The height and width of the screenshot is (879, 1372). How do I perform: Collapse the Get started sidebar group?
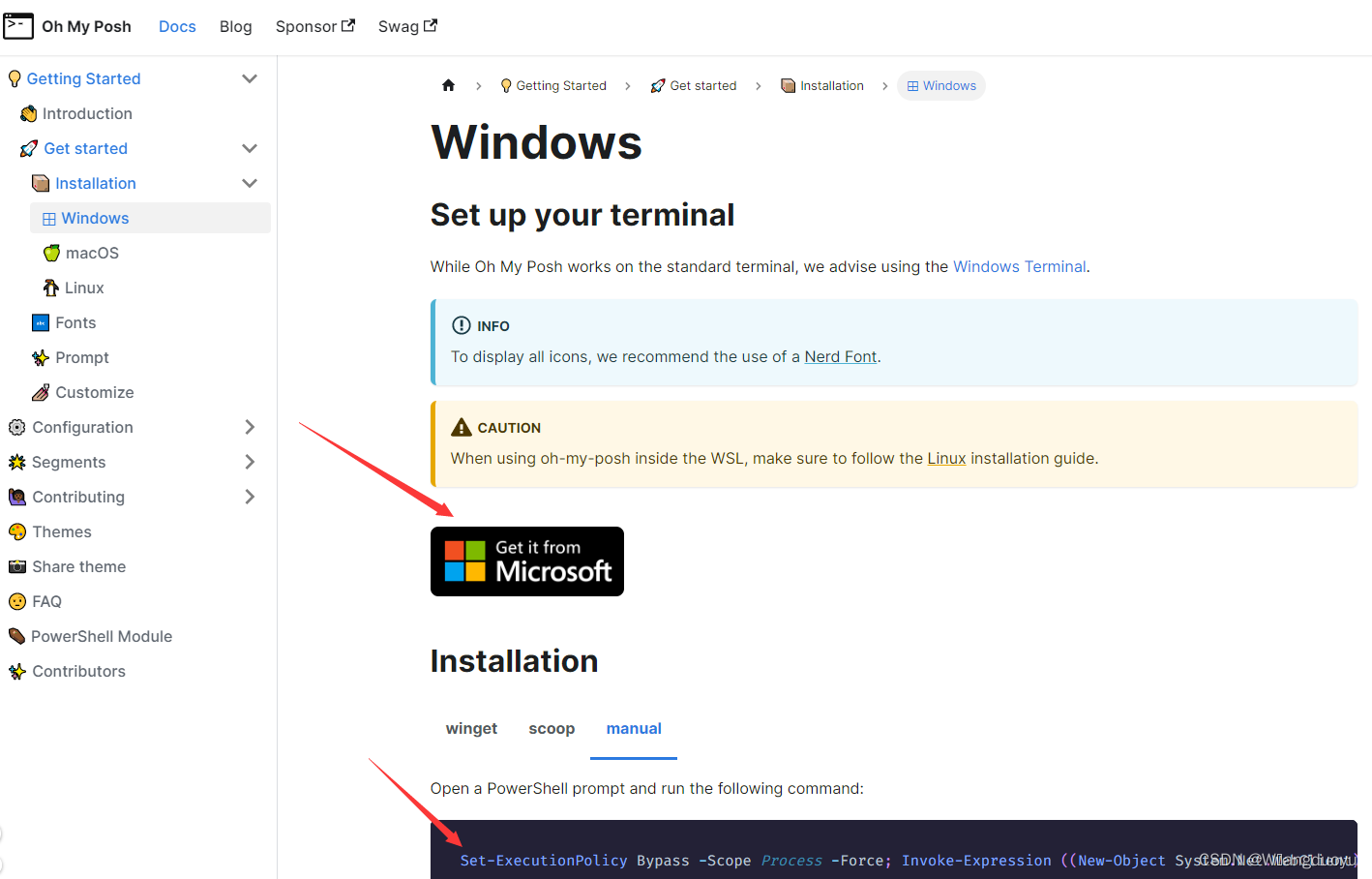pos(250,148)
